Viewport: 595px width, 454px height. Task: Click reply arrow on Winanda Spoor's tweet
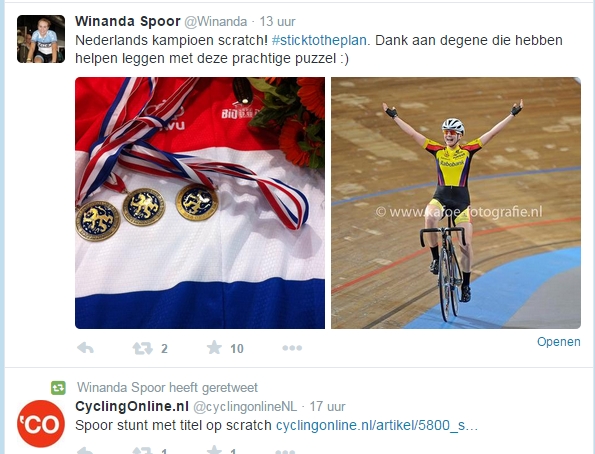[x=85, y=348]
